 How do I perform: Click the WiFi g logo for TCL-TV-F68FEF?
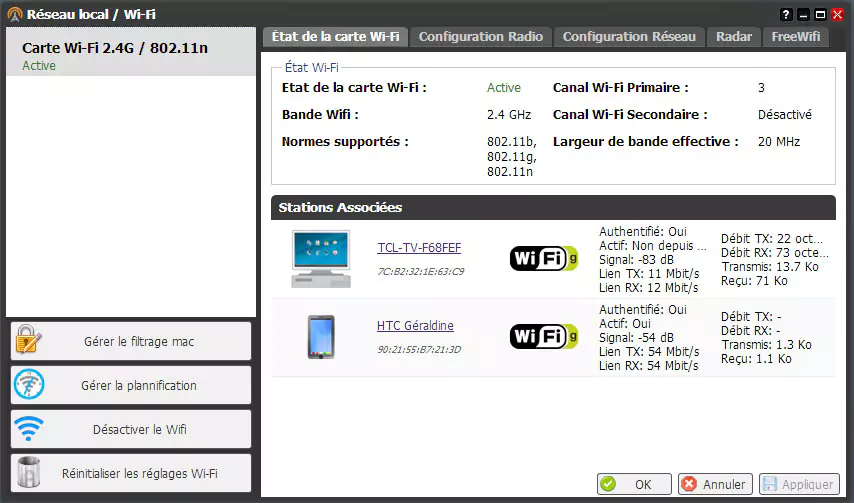click(544, 258)
